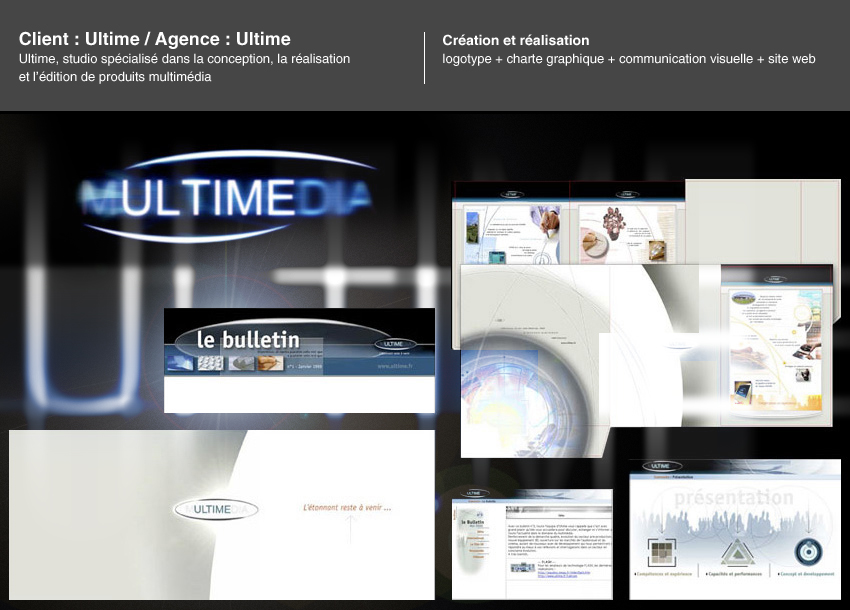The width and height of the screenshot is (850, 610).
Task: Open the large folder cover with the circular lens graphic
Action: coord(535,361)
